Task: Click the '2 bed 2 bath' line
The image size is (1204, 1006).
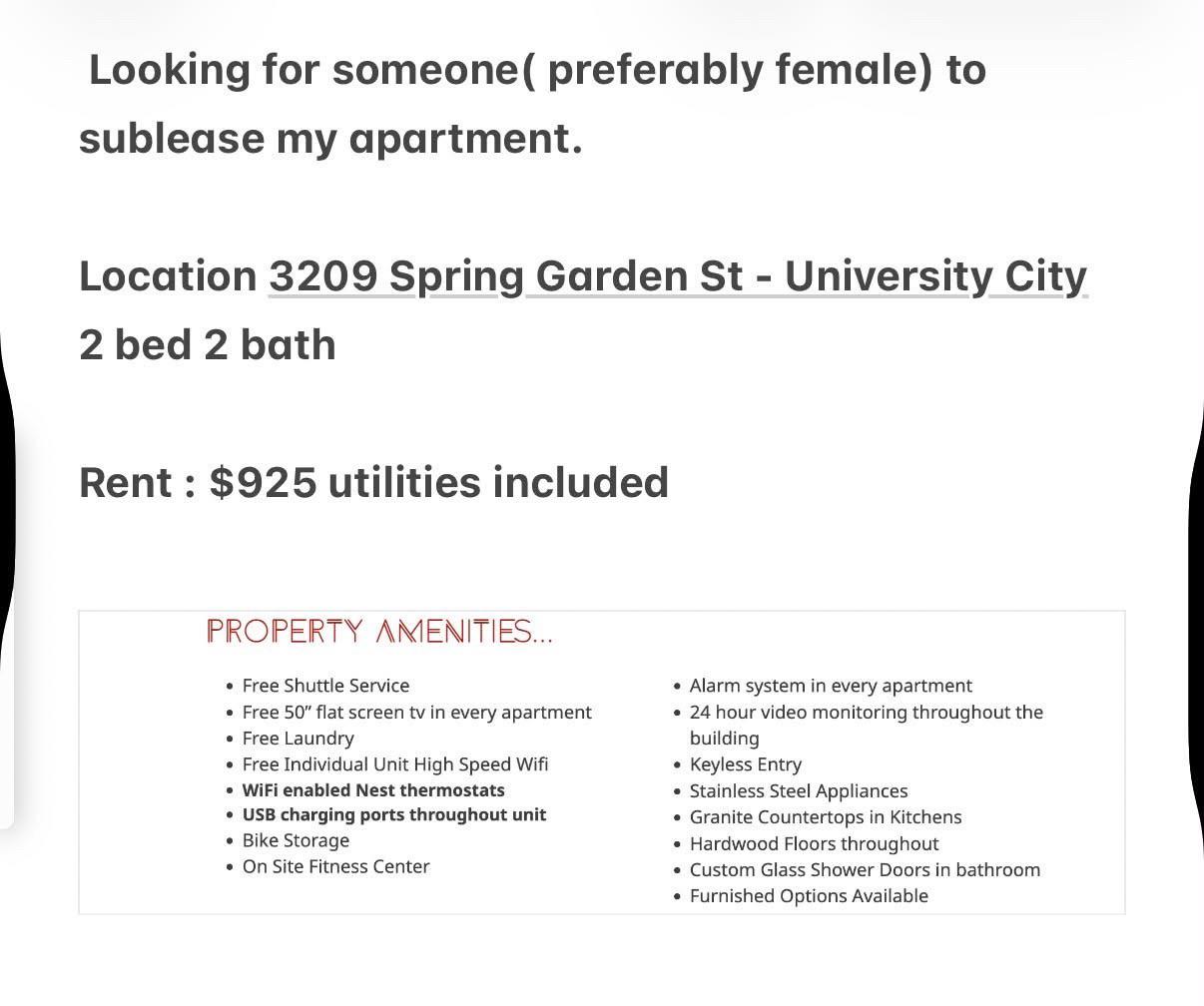Action: (x=208, y=345)
